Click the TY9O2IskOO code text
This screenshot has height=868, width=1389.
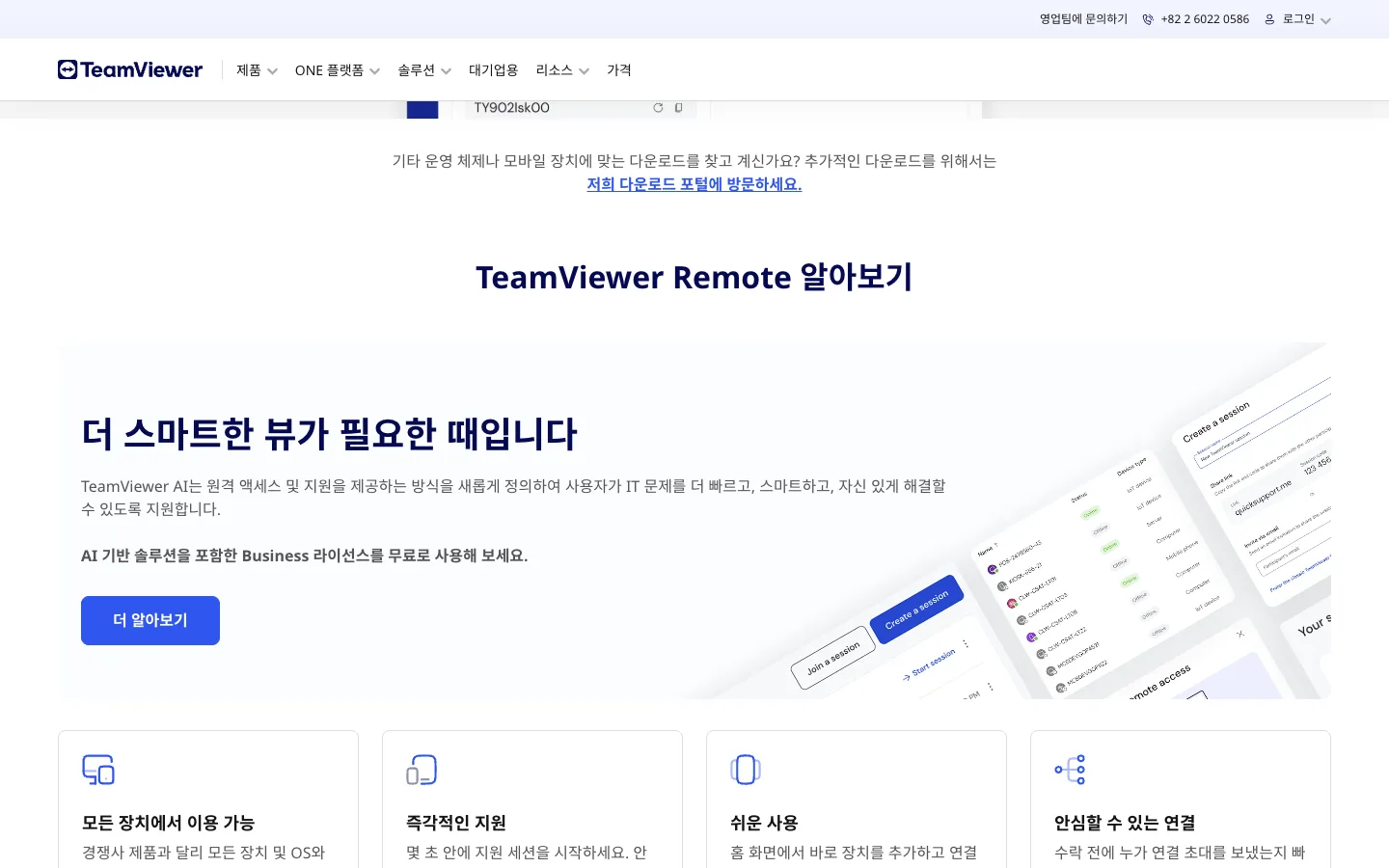(512, 108)
